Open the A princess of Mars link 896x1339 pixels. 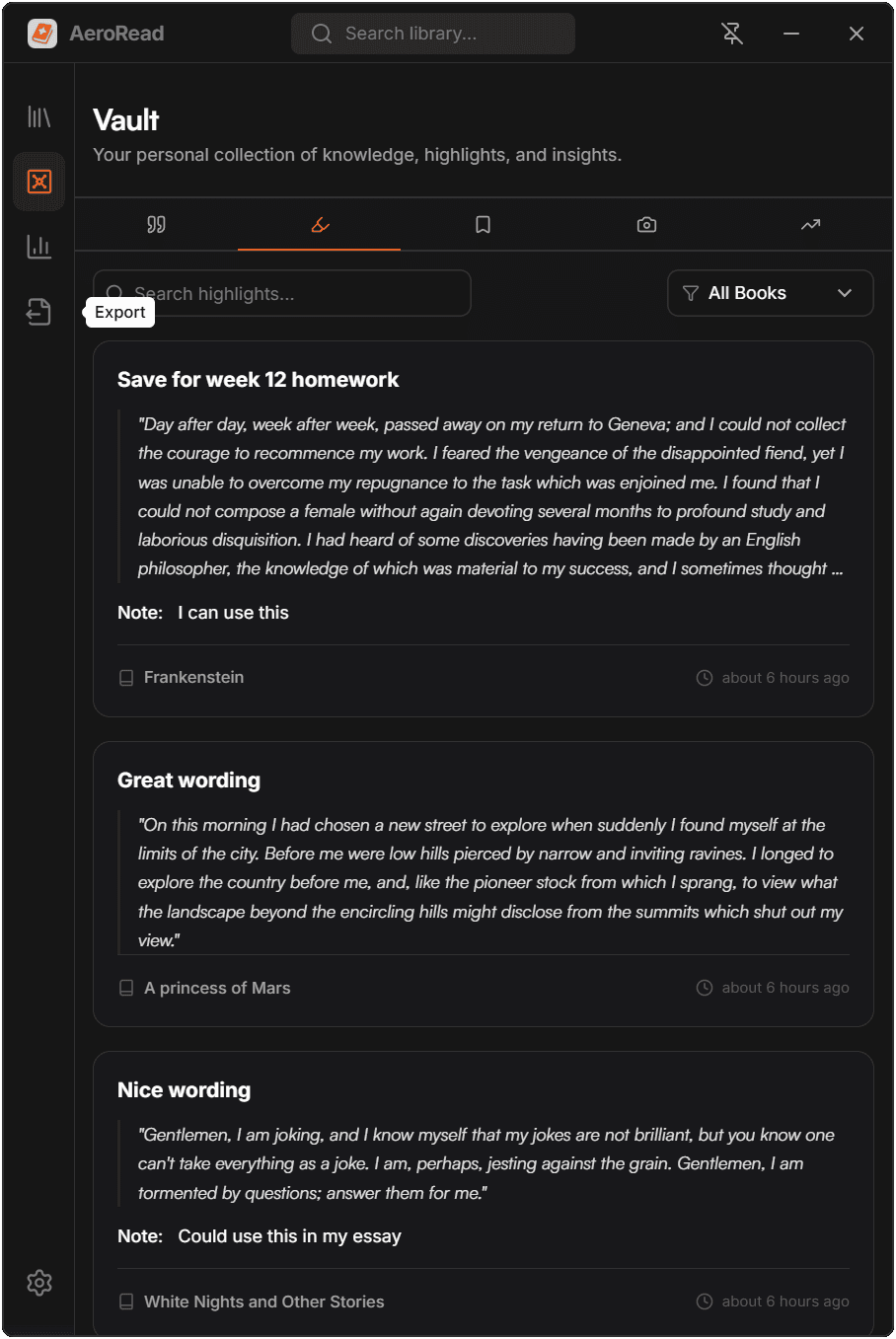pos(217,988)
